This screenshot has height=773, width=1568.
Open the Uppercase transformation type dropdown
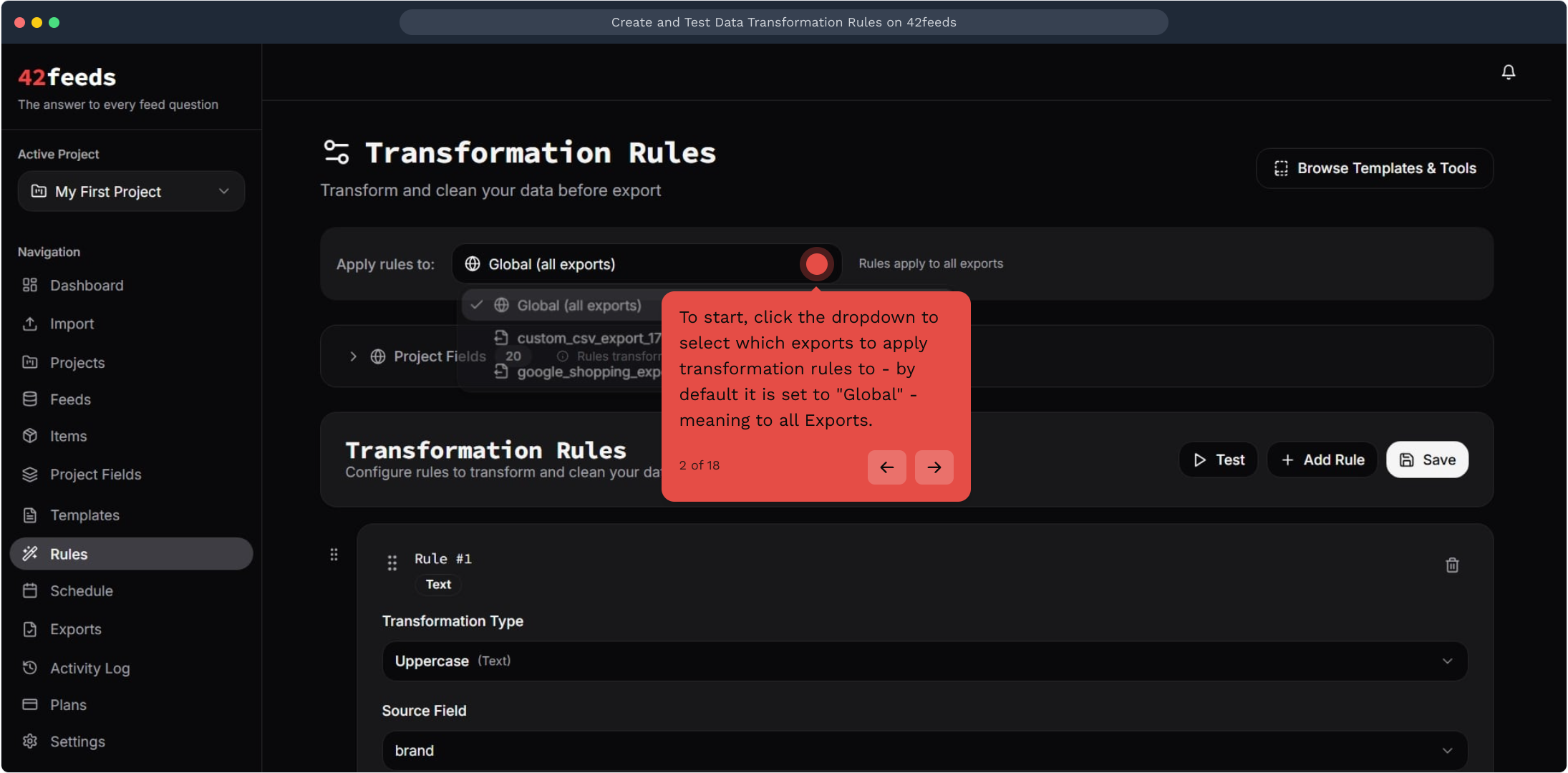pyautogui.click(x=924, y=661)
